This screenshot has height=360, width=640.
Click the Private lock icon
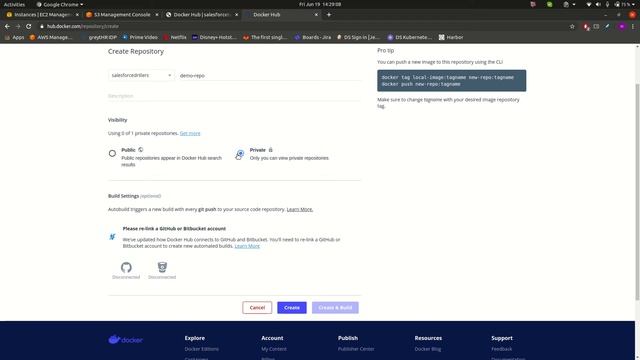[270, 150]
